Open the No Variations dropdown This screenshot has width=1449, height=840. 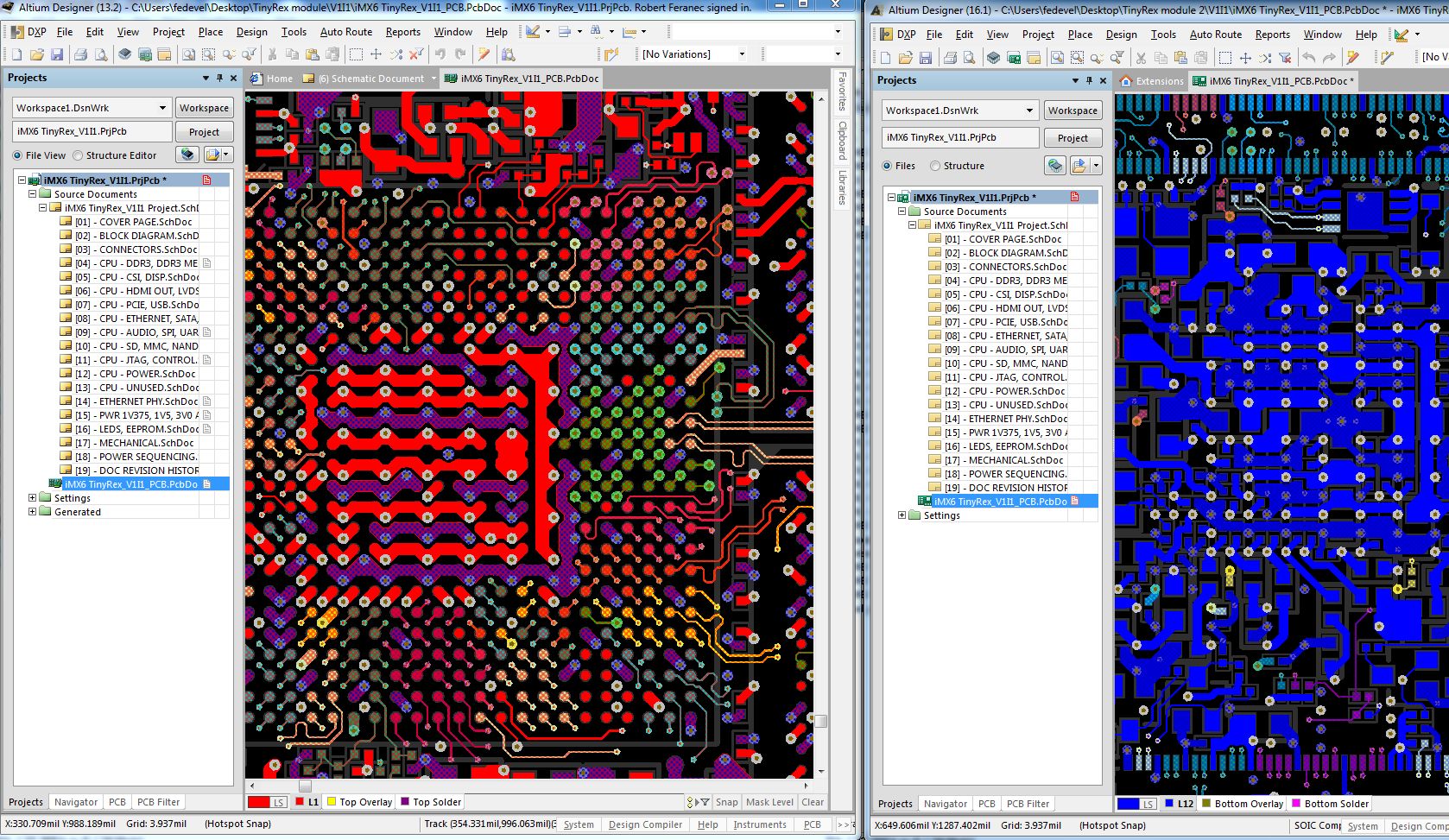point(741,54)
